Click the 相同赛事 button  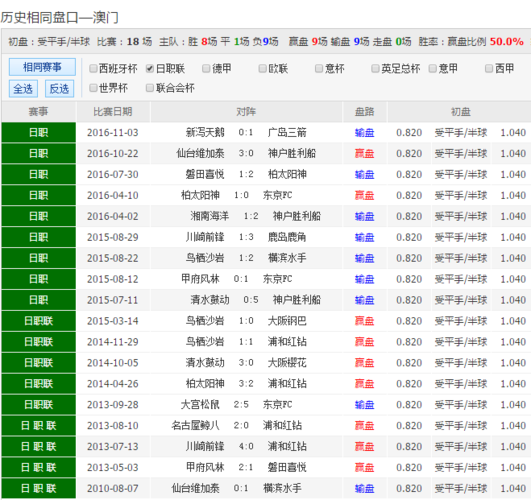pos(42,67)
